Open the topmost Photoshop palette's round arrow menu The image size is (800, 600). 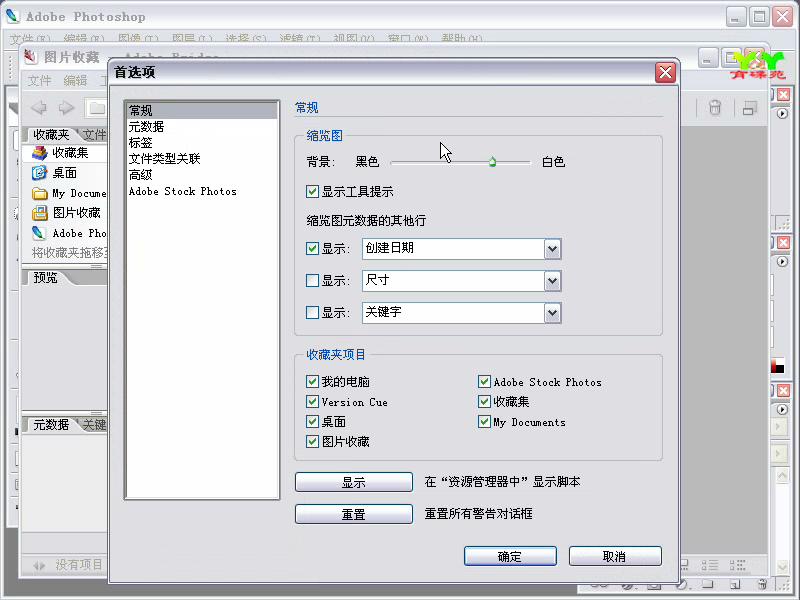[x=782, y=113]
